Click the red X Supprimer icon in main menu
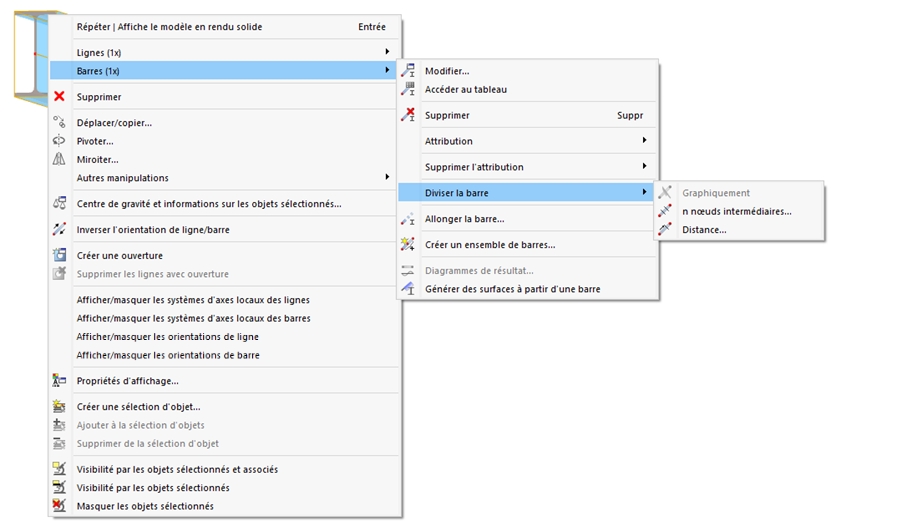 pos(59,97)
